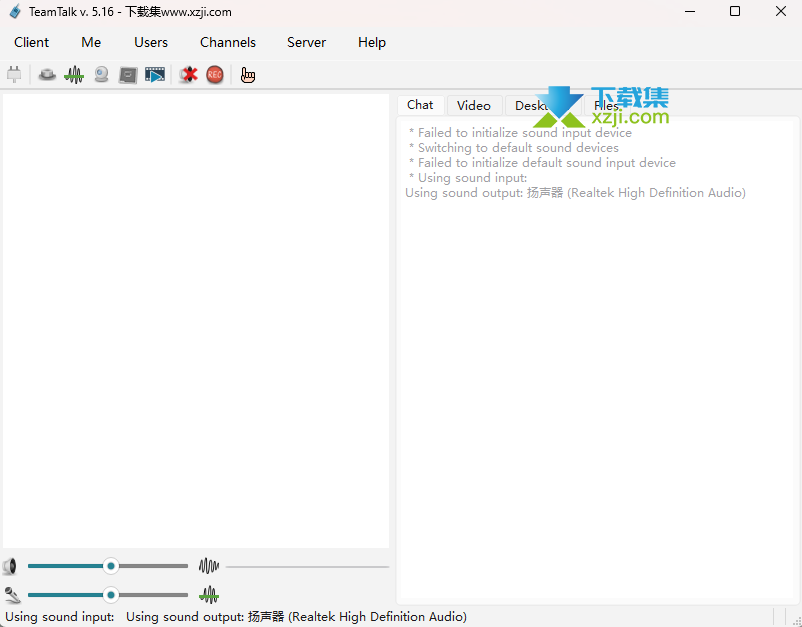The width and height of the screenshot is (802, 627).
Task: Click the window resize grip at corner
Action: (x=796, y=620)
